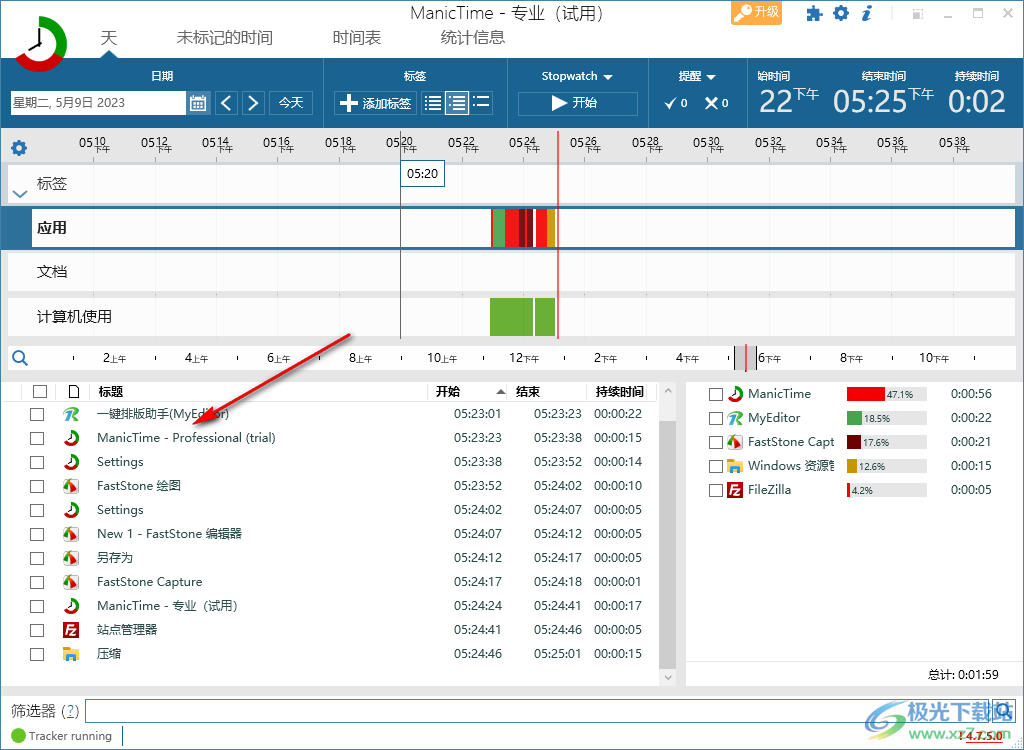The width and height of the screenshot is (1024, 750).
Task: Open the calendar date picker
Action: 198,103
